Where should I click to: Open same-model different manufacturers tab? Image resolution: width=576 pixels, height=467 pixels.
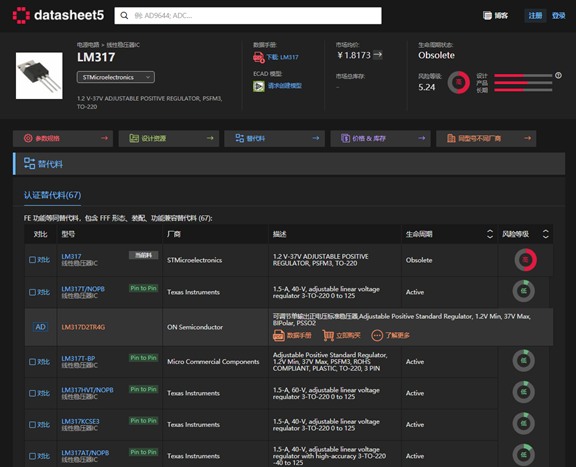point(486,139)
